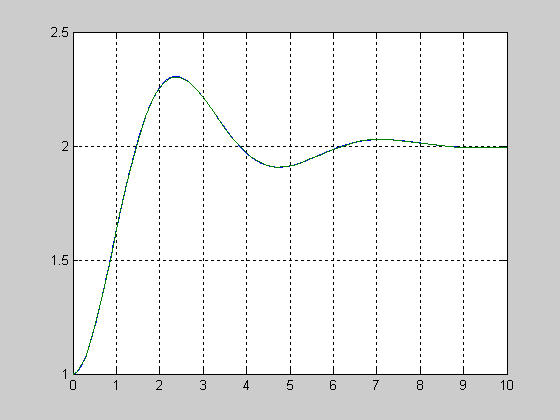Click where the curve first crosses the 2 gridline
The height and width of the screenshot is (420, 560).
point(136,146)
